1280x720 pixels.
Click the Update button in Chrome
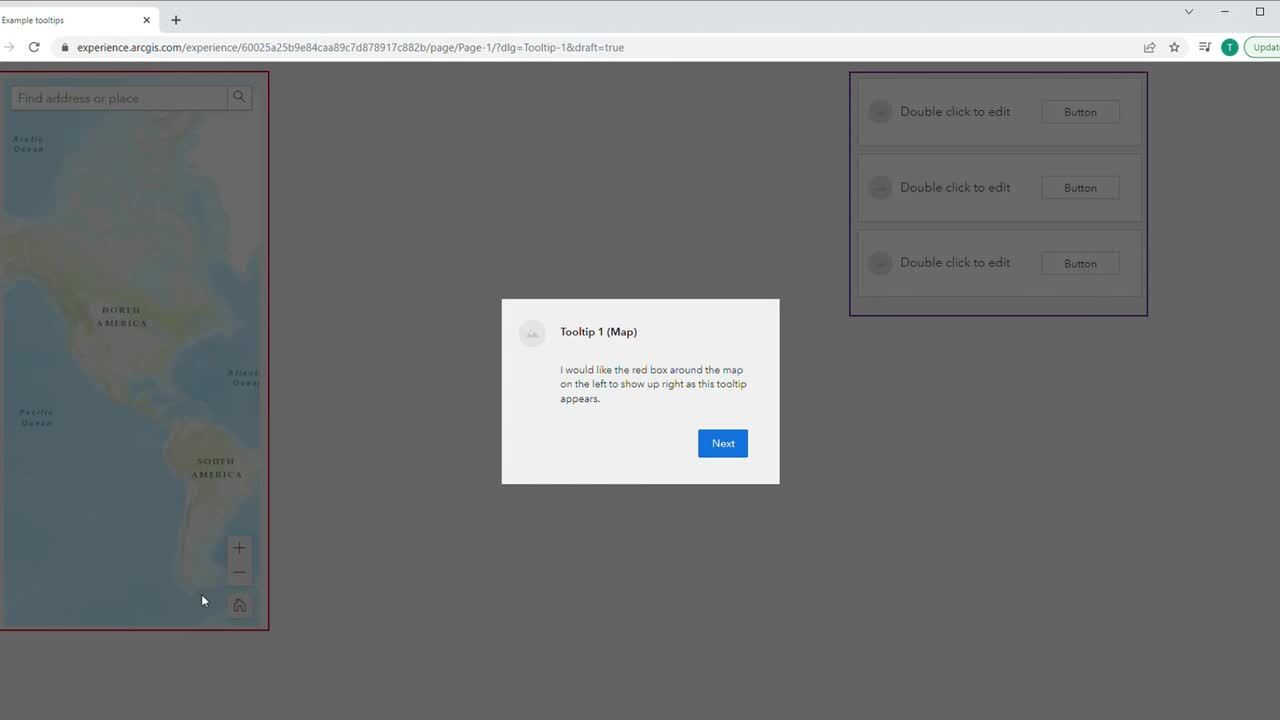pyautogui.click(x=1264, y=47)
